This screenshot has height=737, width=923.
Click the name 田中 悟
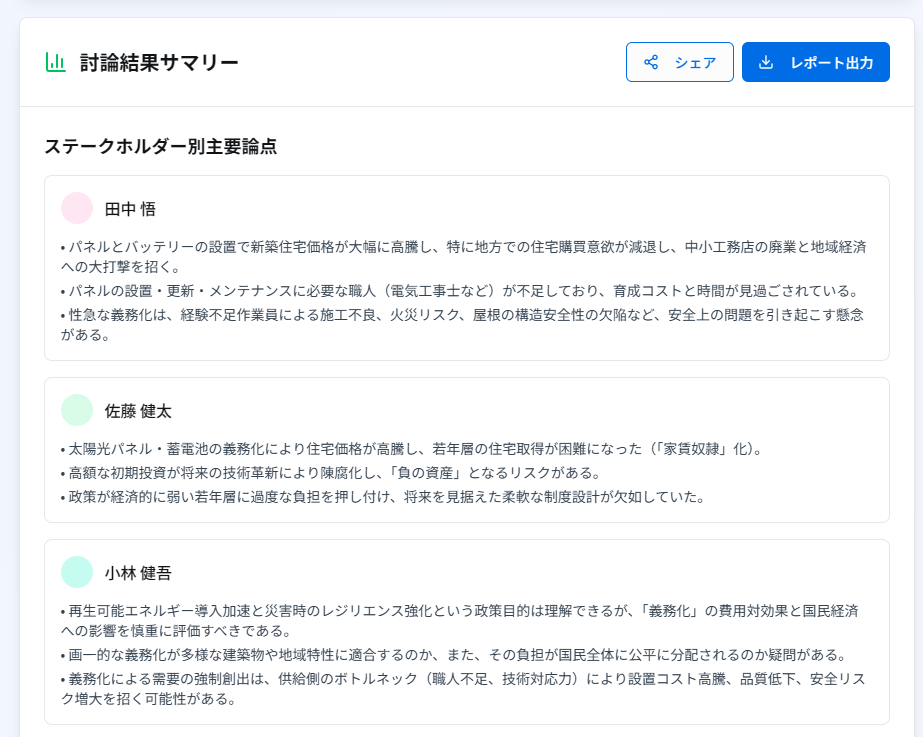point(130,209)
